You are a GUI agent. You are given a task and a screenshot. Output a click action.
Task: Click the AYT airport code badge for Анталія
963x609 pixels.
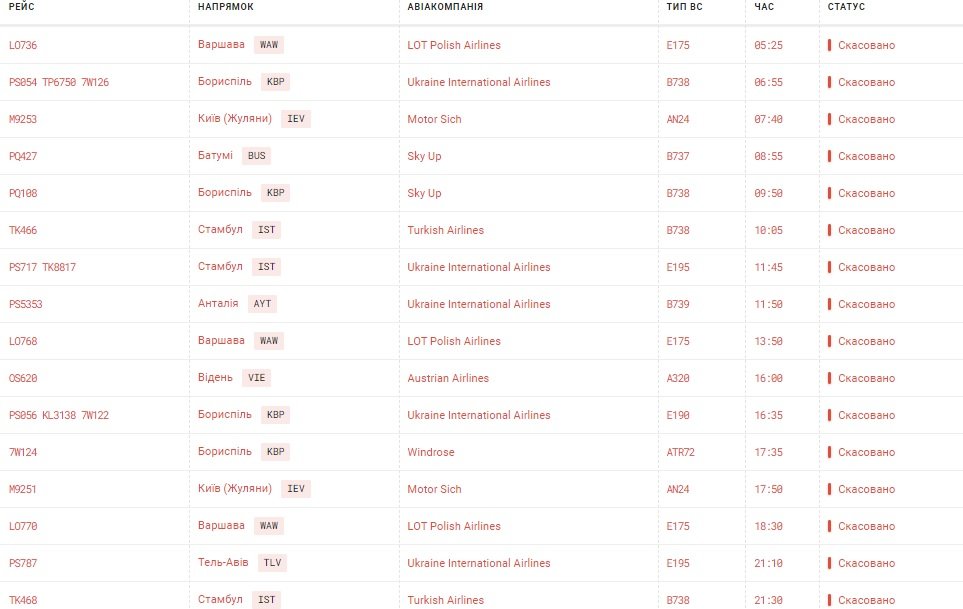click(262, 304)
